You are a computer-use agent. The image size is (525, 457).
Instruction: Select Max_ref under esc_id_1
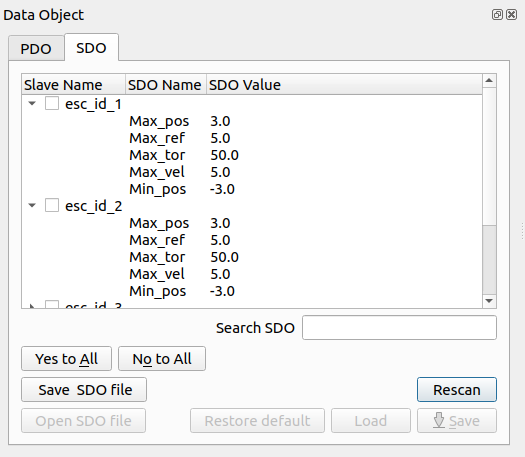[x=157, y=138]
